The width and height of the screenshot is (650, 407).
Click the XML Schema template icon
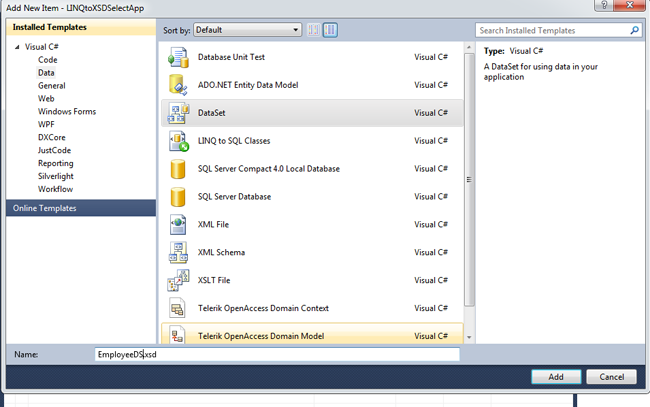pyautogui.click(x=179, y=252)
